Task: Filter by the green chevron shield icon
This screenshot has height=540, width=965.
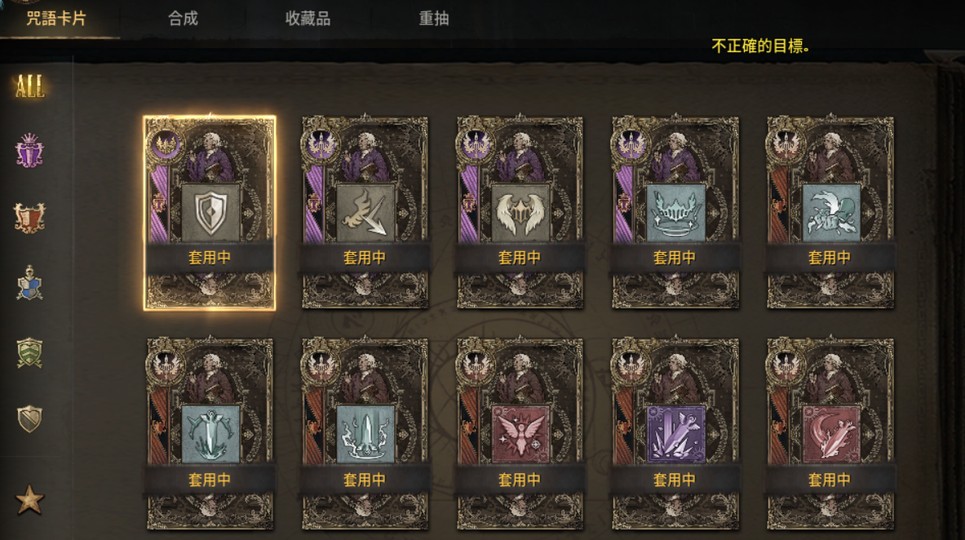Action: click(x=29, y=353)
